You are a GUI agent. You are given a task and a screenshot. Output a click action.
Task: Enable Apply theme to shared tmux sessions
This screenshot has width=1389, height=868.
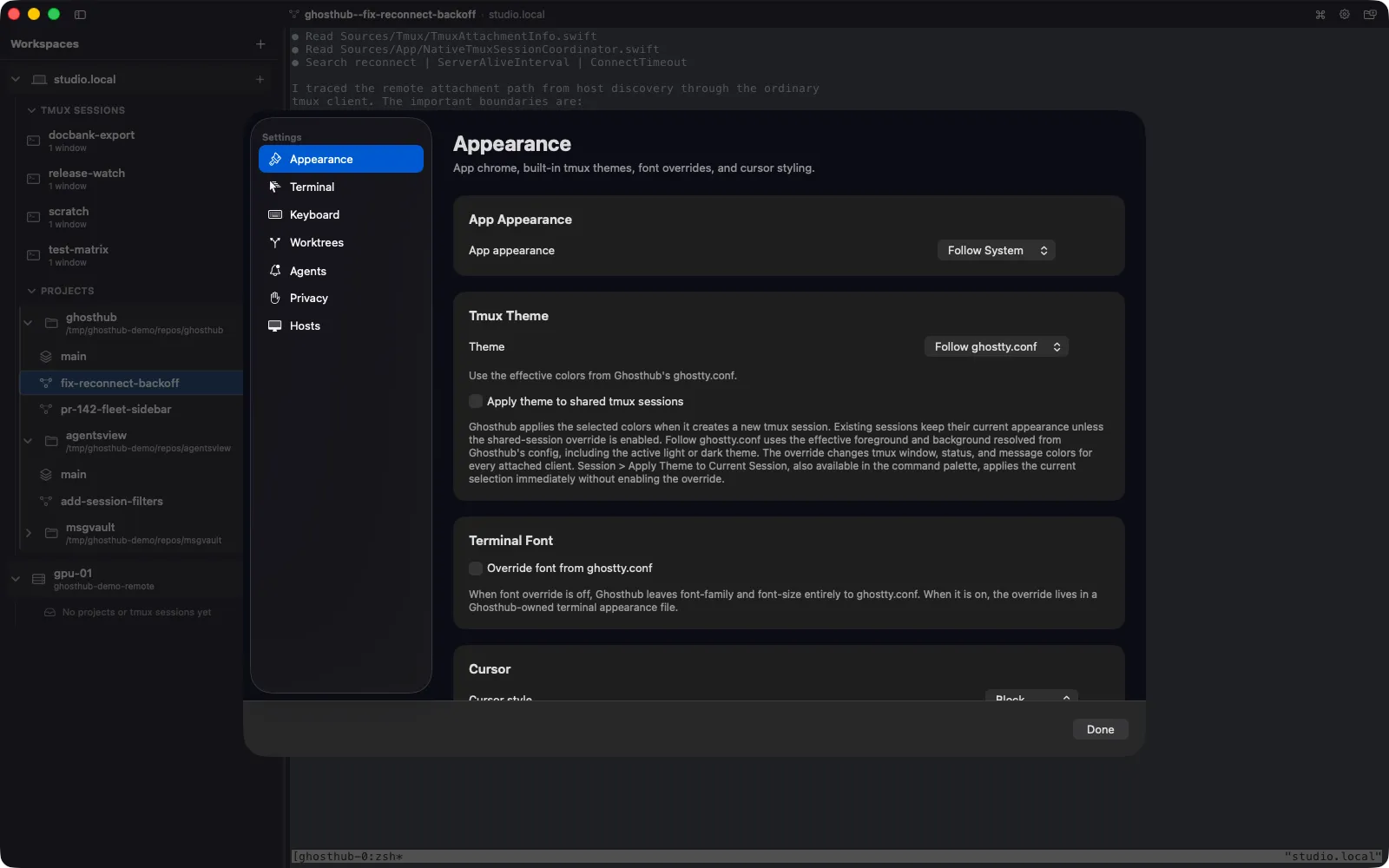(x=476, y=401)
